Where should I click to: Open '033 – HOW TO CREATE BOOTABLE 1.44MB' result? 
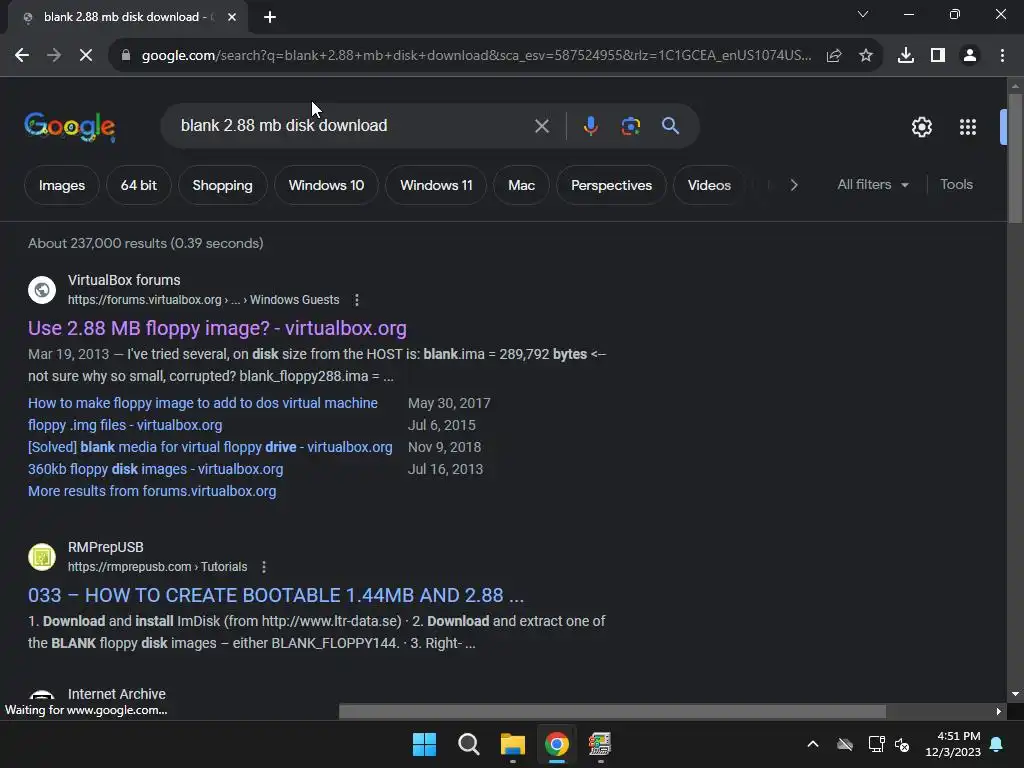coord(276,595)
